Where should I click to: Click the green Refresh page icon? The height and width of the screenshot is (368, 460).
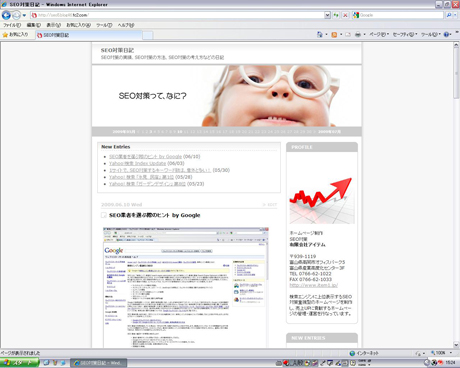point(336,15)
